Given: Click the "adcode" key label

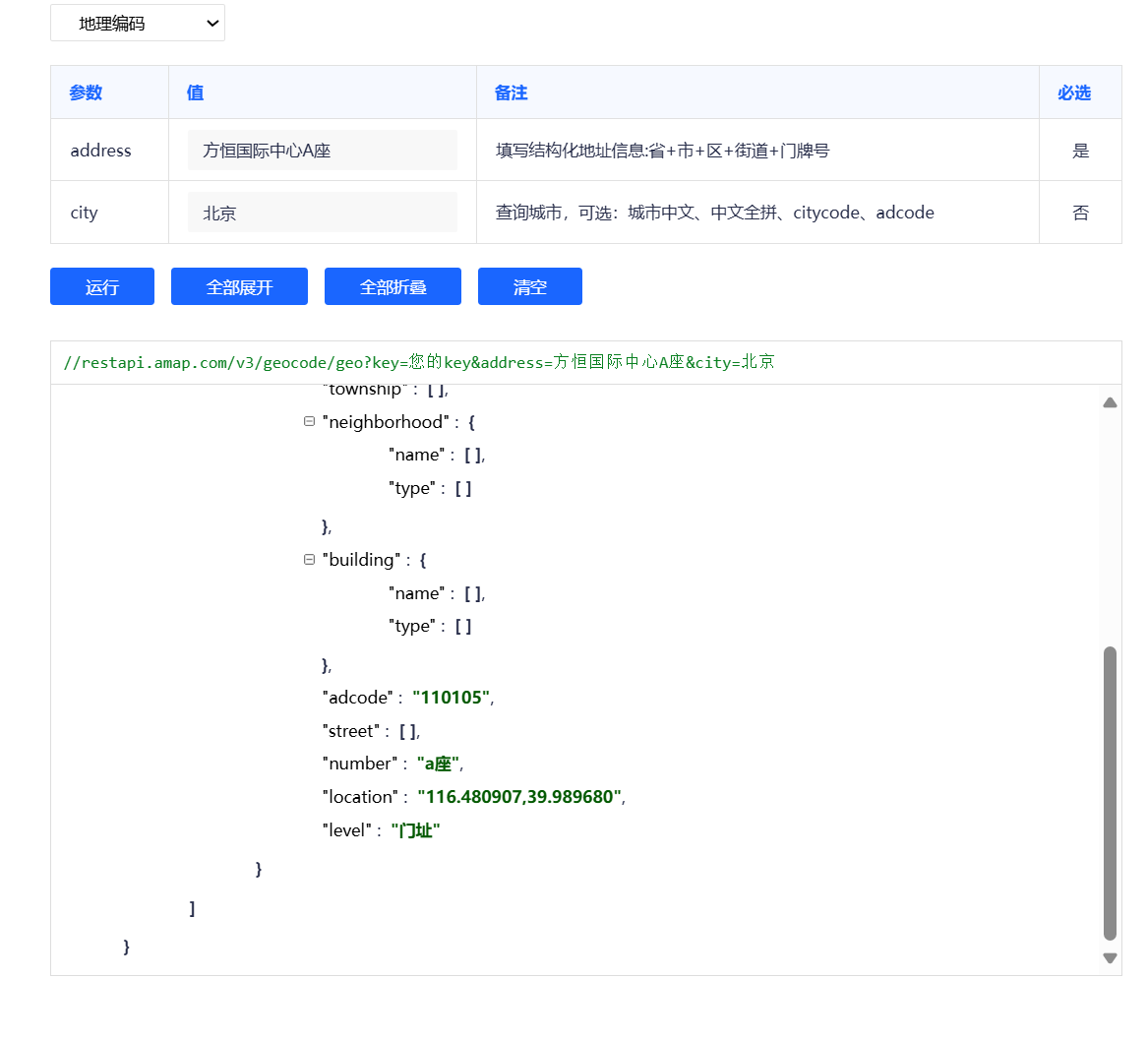Looking at the screenshot, I should [x=357, y=698].
